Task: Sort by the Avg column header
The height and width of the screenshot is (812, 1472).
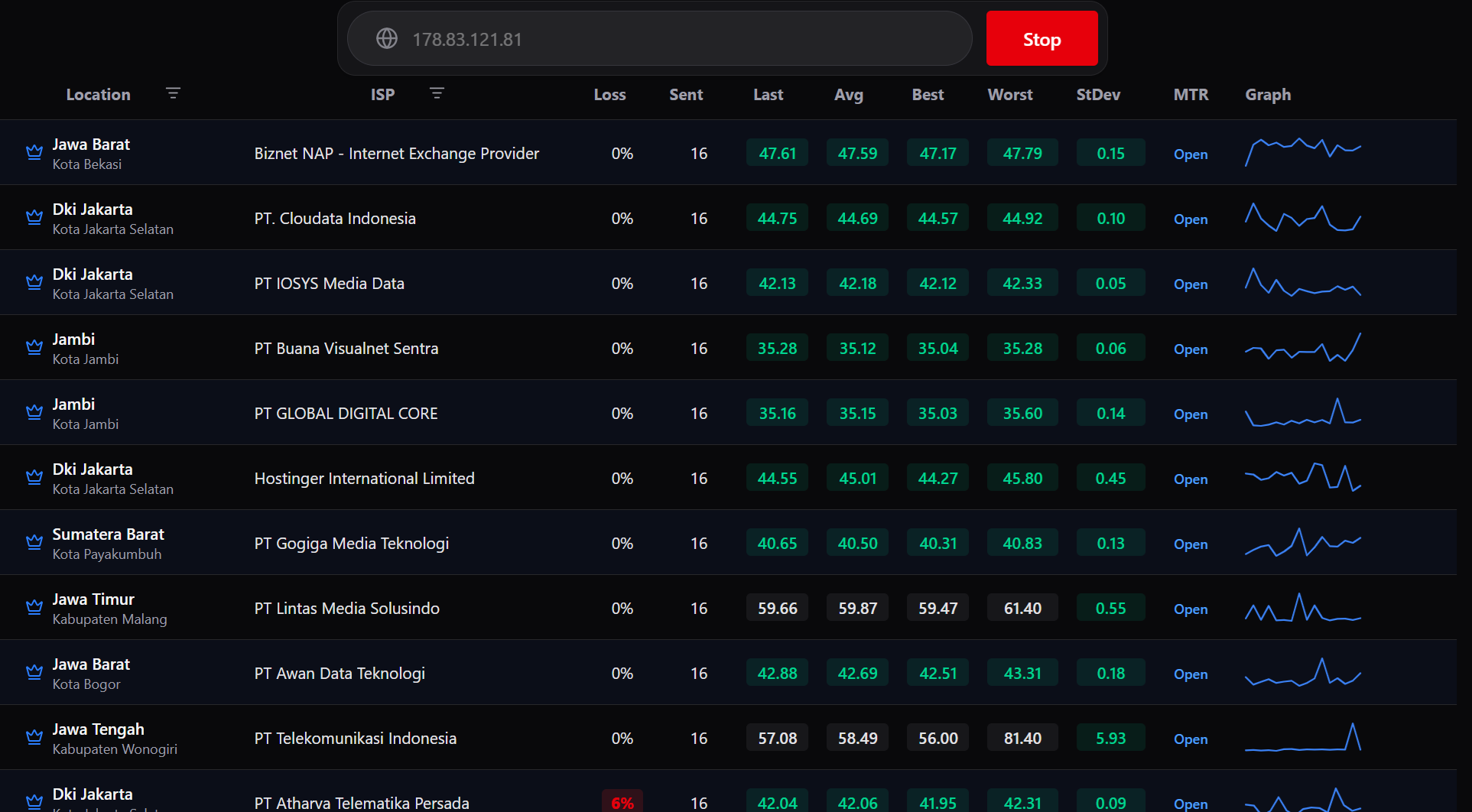Action: (x=849, y=94)
